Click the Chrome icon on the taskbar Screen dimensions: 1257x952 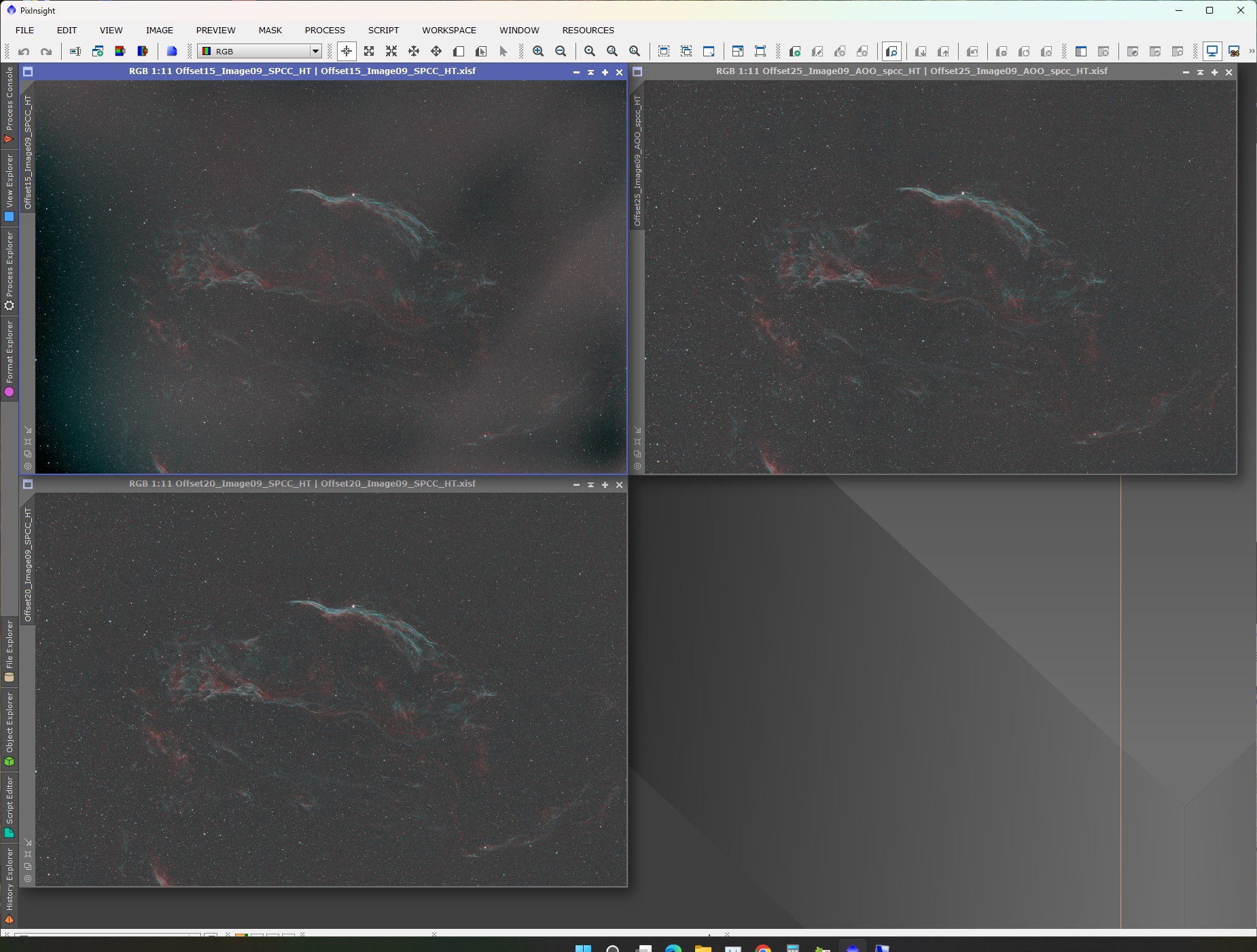(x=762, y=949)
